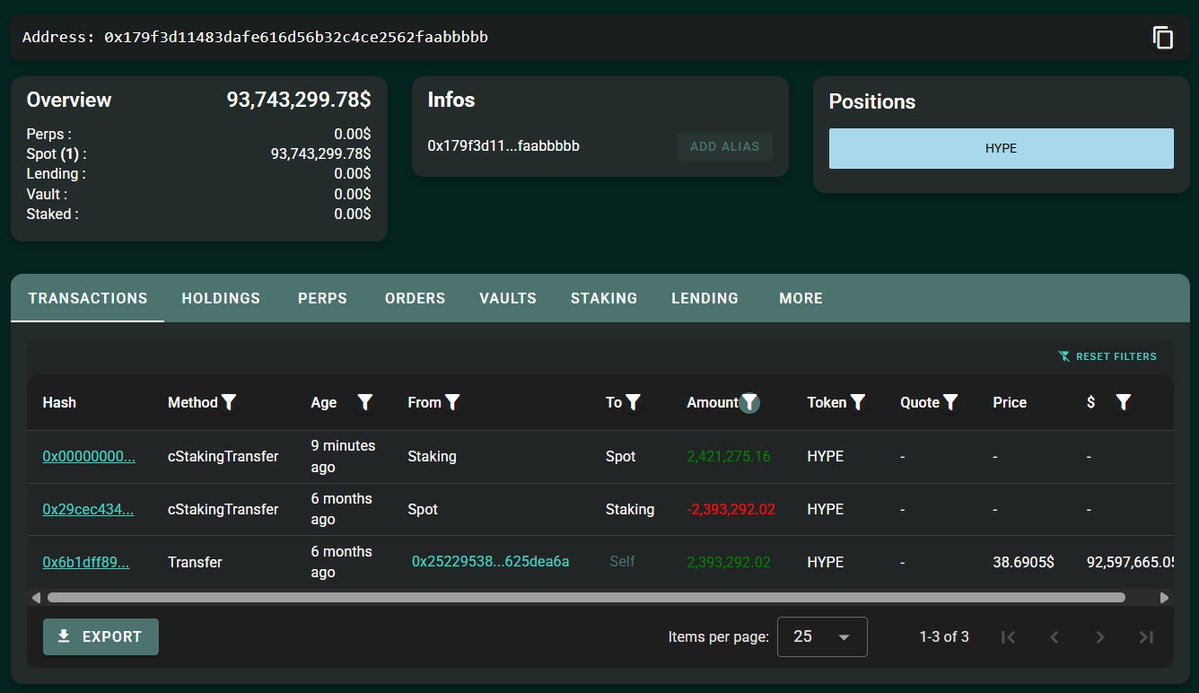Go to the next page of transactions
The width and height of the screenshot is (1199, 693).
click(1100, 636)
